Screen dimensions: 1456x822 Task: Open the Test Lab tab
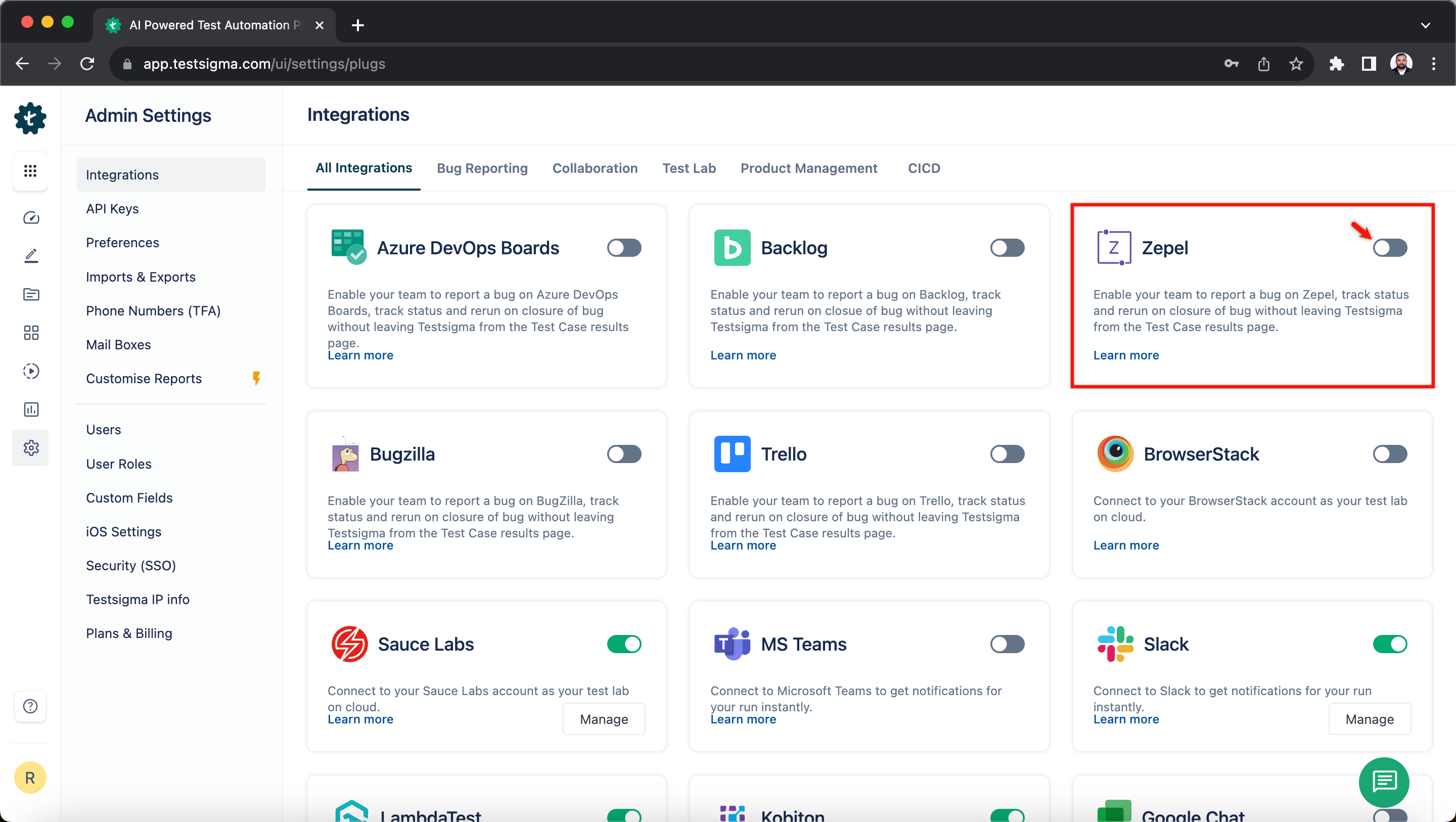(689, 168)
